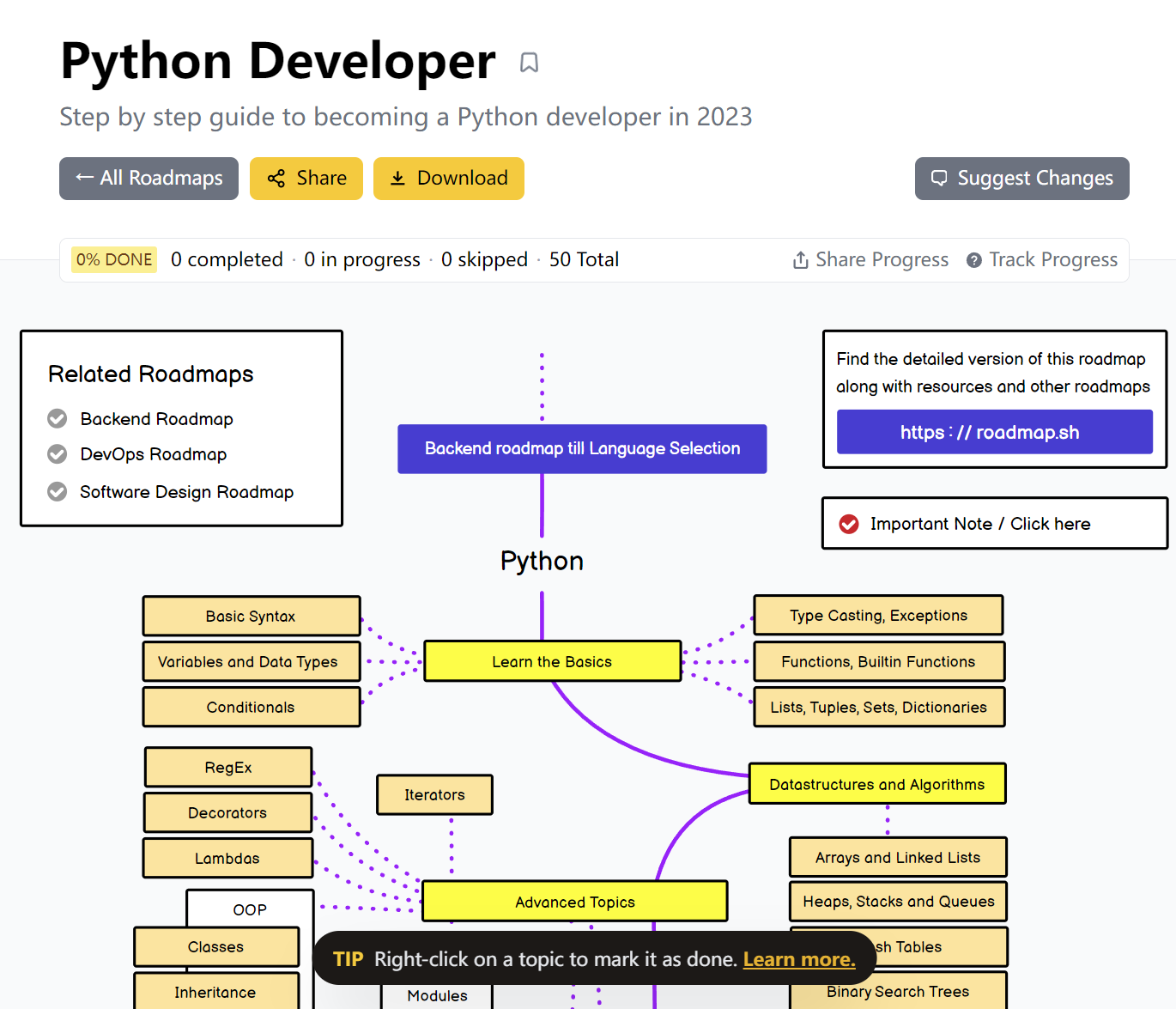Select Type Casting, Exceptions topic
This screenshot has width=1176, height=1009.
[879, 616]
